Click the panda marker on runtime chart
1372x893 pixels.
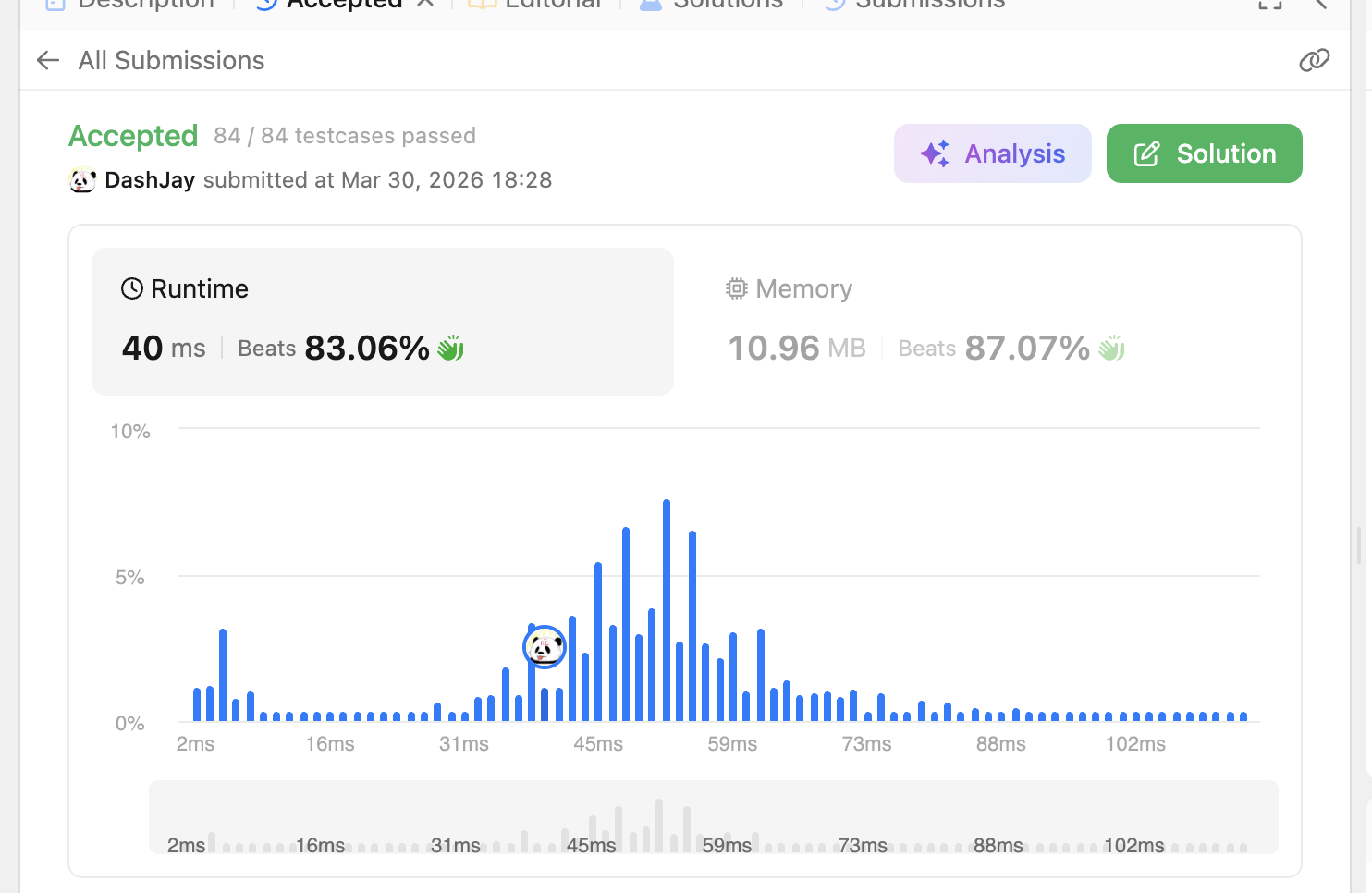545,646
